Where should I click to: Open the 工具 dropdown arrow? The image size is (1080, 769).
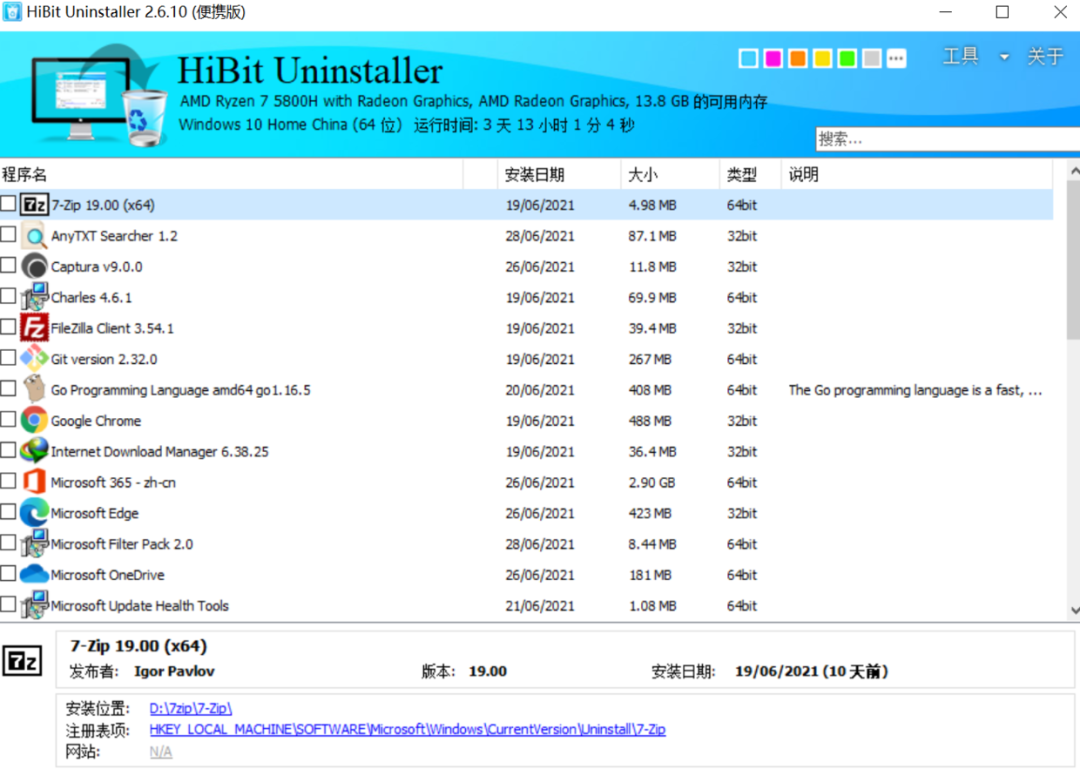click(x=1004, y=58)
